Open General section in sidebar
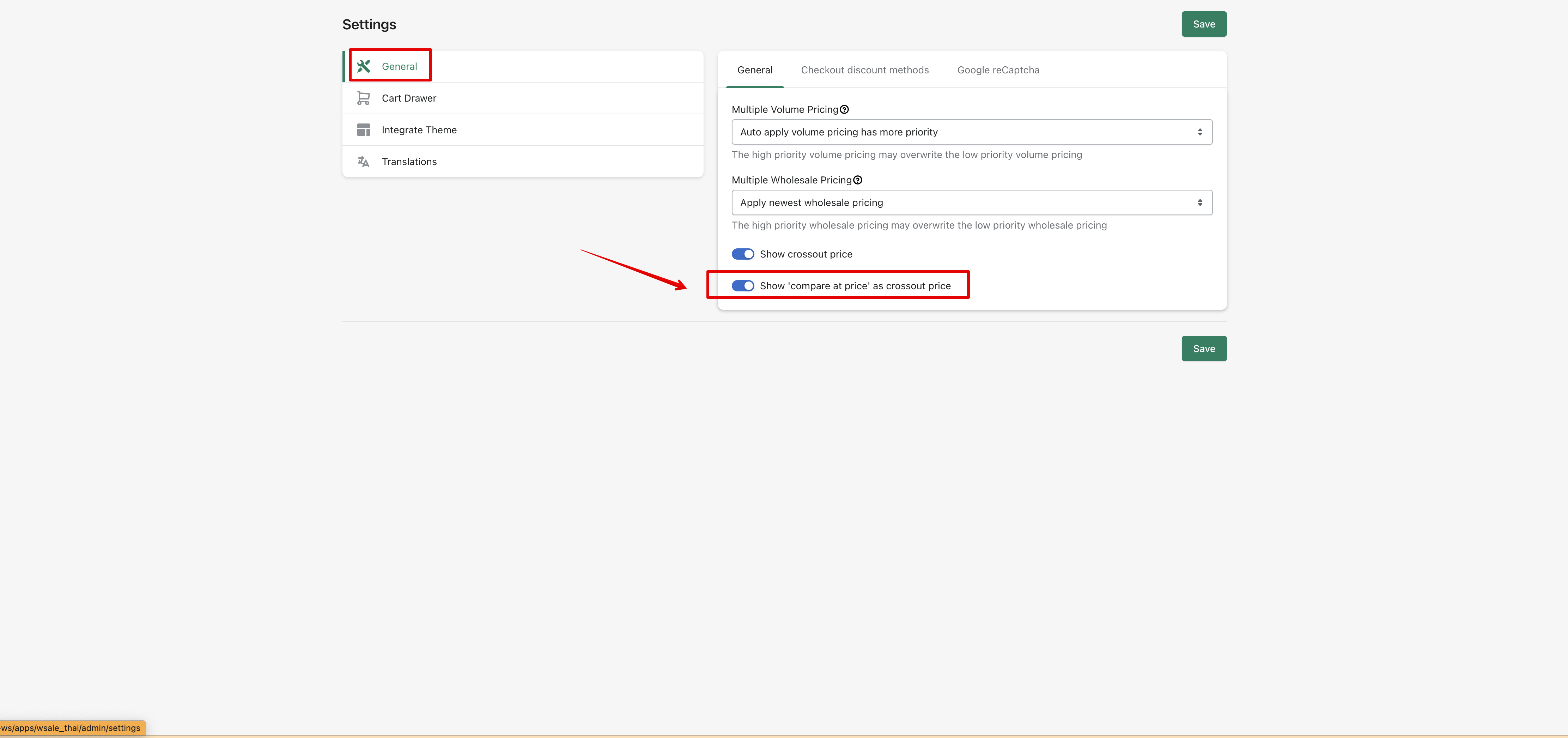This screenshot has width=1568, height=738. point(523,66)
